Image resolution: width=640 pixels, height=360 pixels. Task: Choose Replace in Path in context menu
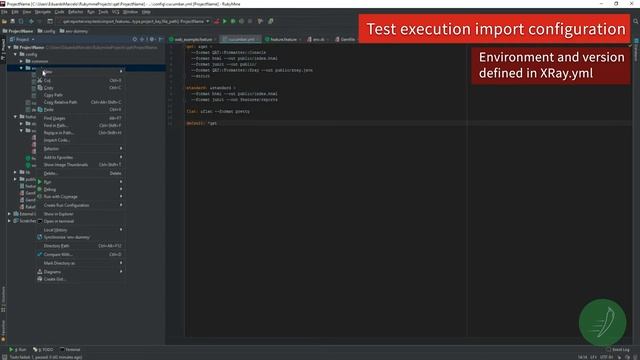(80, 133)
